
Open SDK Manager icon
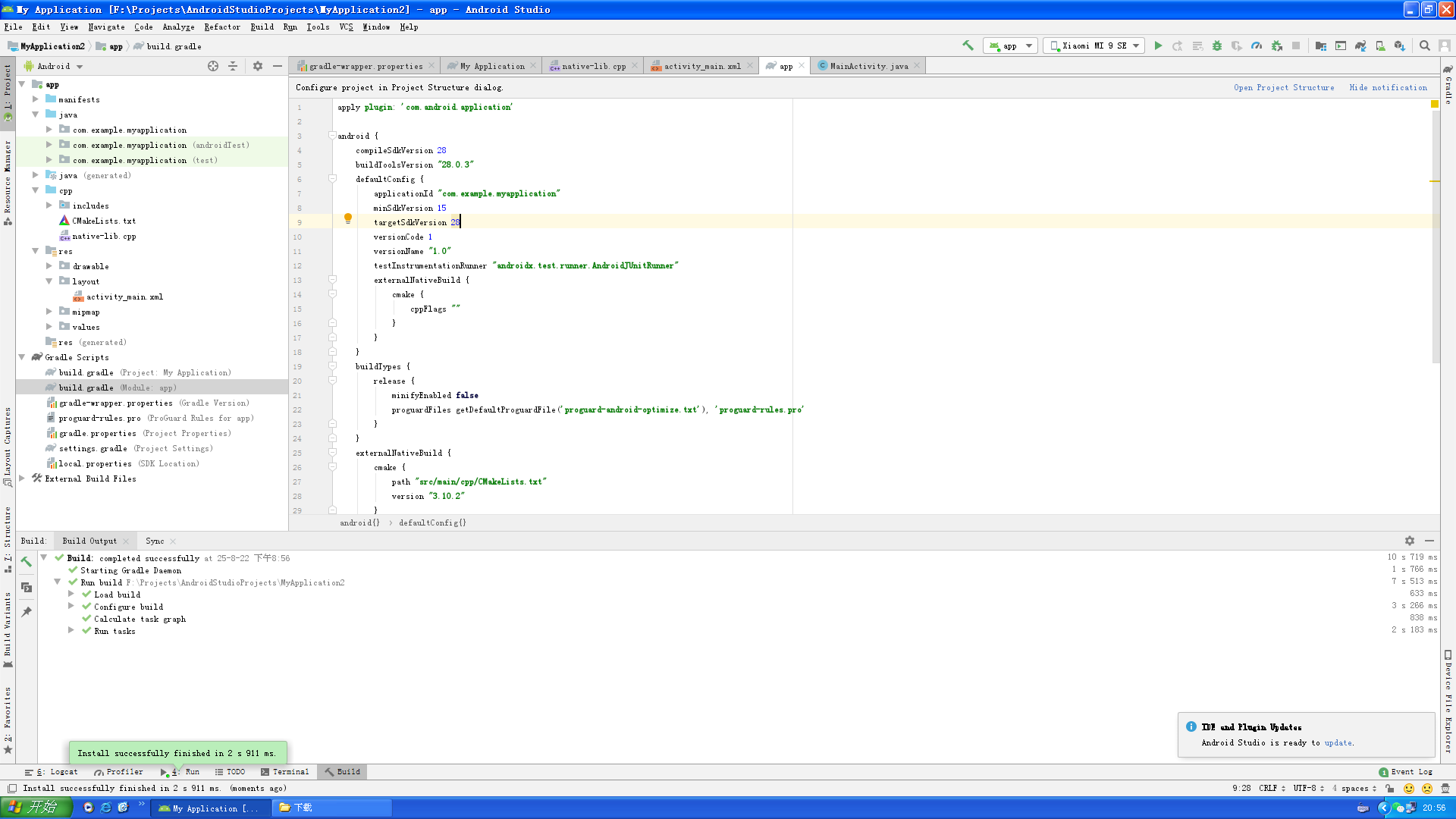(1400, 45)
